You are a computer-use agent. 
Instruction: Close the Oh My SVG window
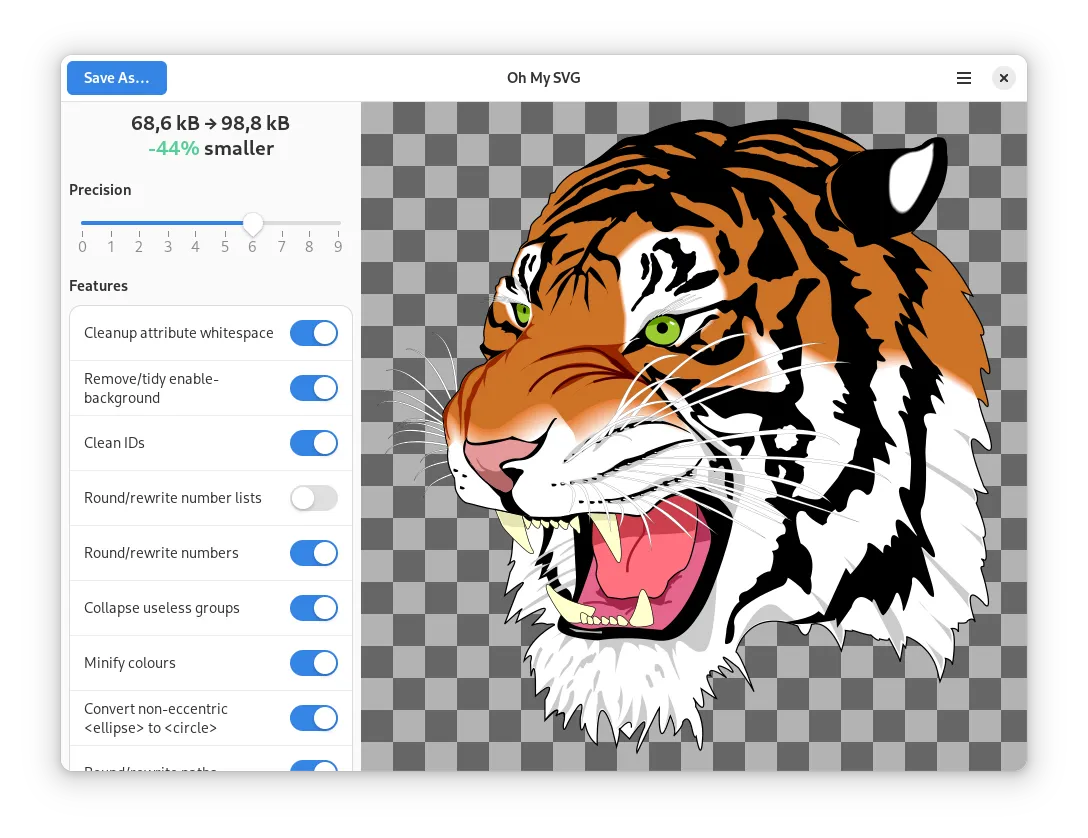click(1004, 78)
